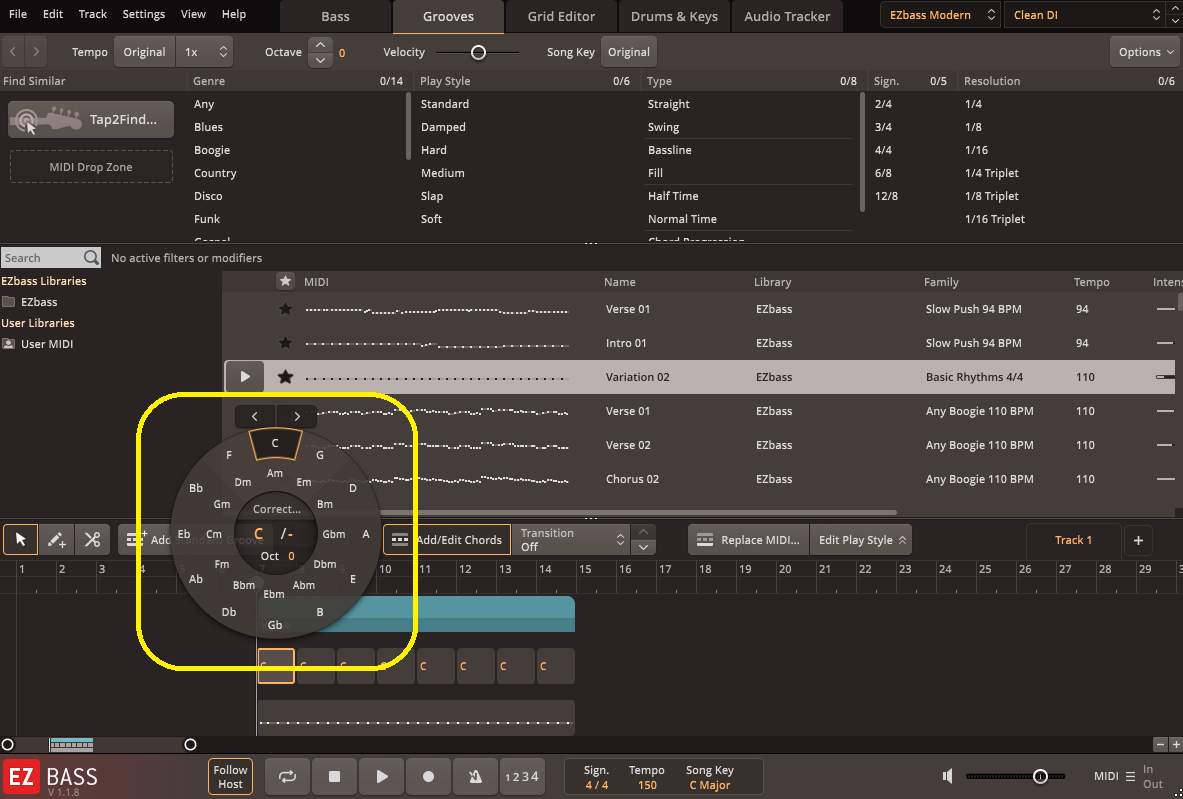Go to next chord in wheel
This screenshot has height=799, width=1183.
(297, 416)
